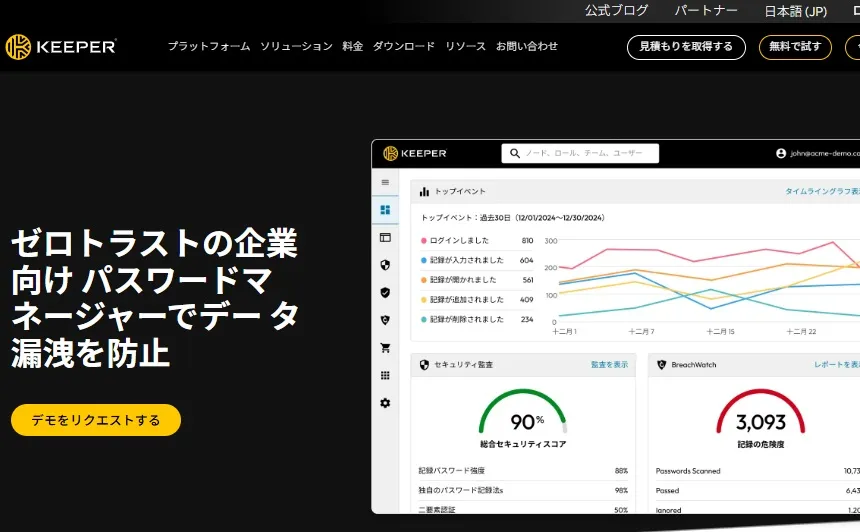
Task: Open the settings gear icon in the sidebar
Action: coord(385,403)
